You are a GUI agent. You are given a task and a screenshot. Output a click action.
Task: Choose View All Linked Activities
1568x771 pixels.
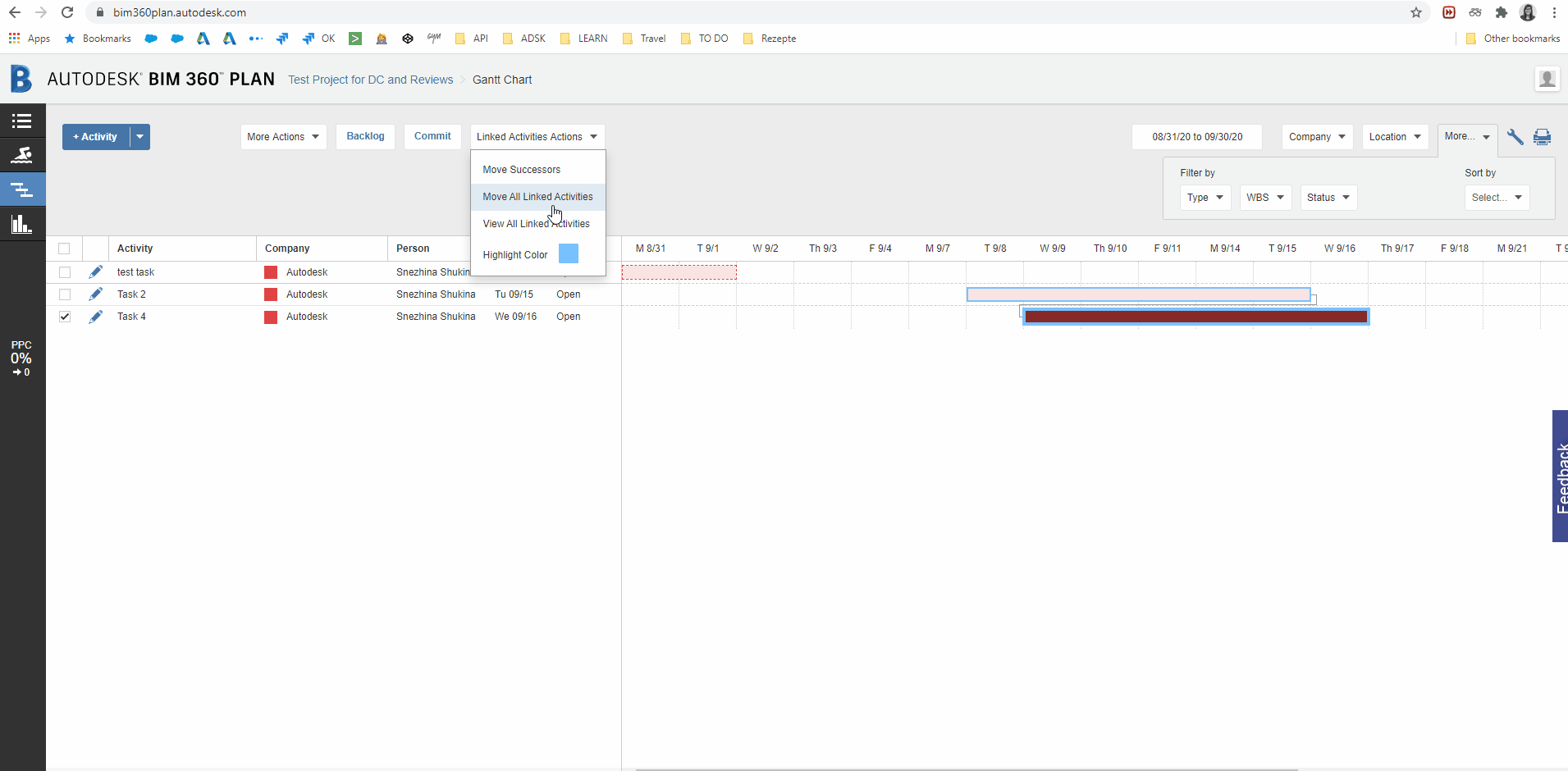click(x=536, y=224)
